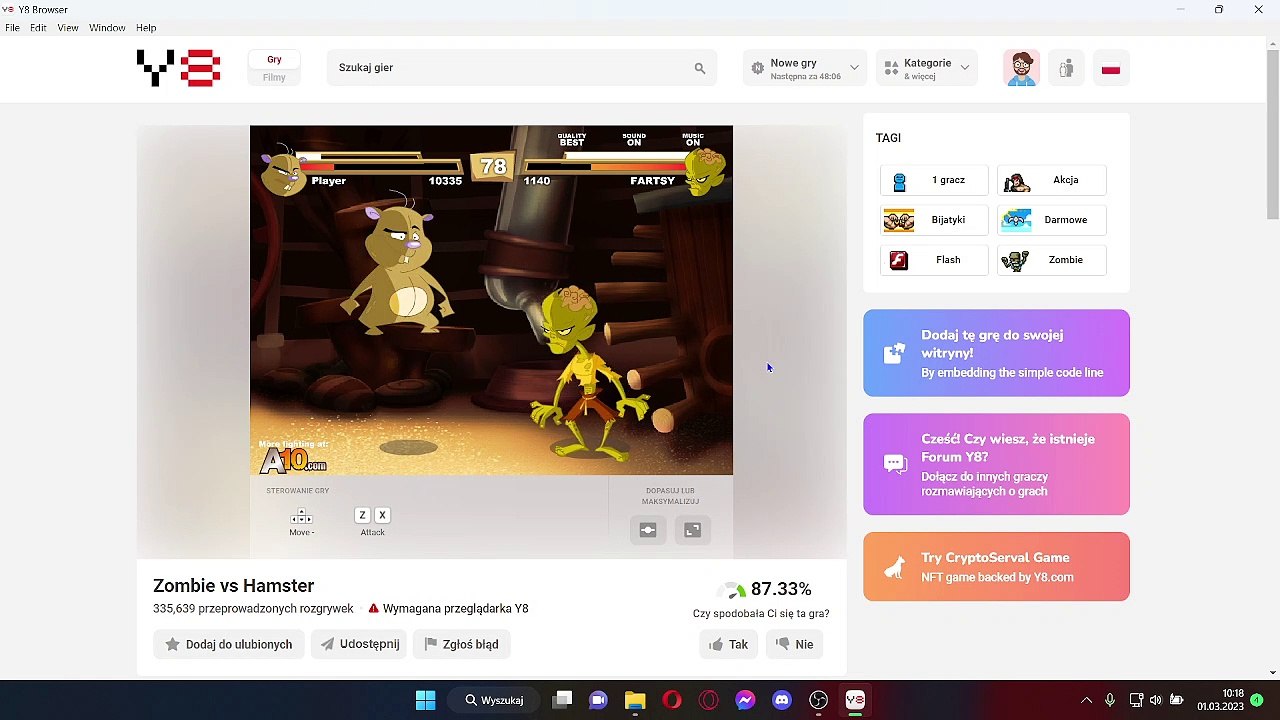Open the video chat taskbar icon
Viewport: 1280px width, 720px height.
[x=598, y=700]
